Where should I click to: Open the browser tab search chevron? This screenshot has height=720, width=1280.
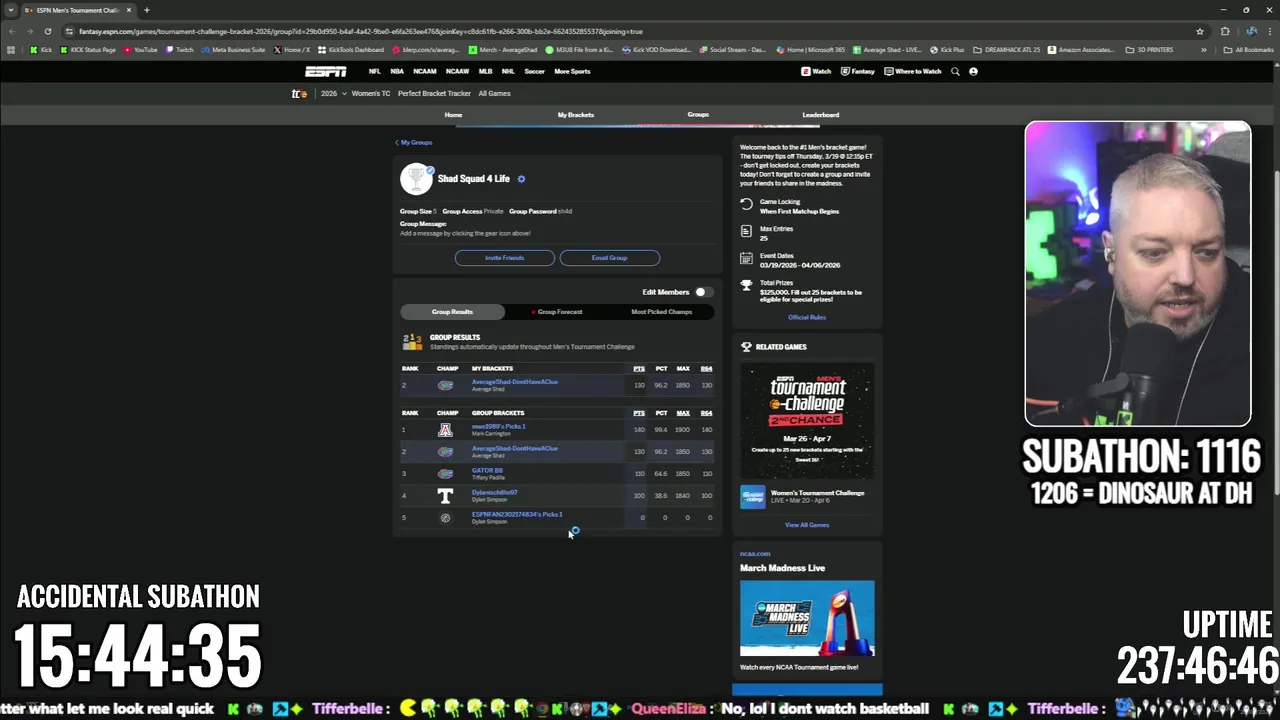pyautogui.click(x=10, y=10)
